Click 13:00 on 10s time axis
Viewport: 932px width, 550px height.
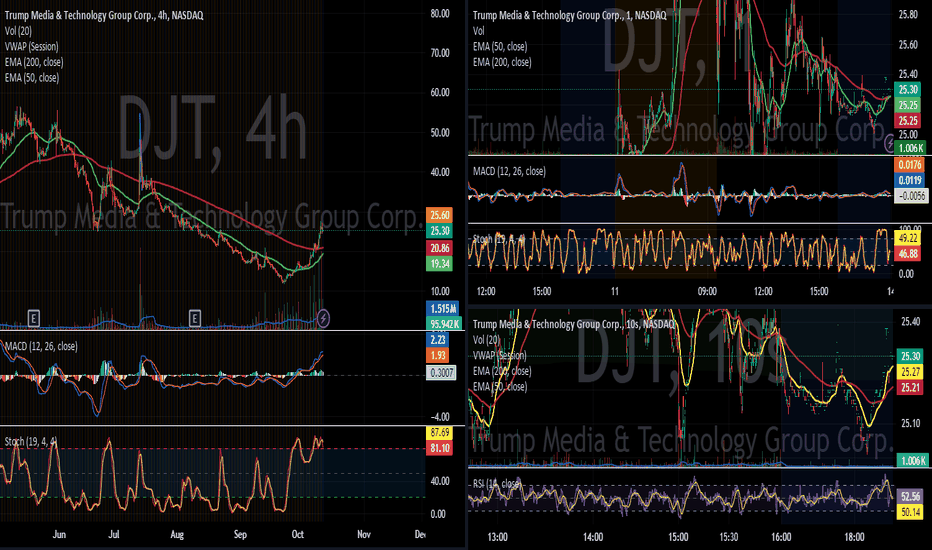click(x=498, y=537)
